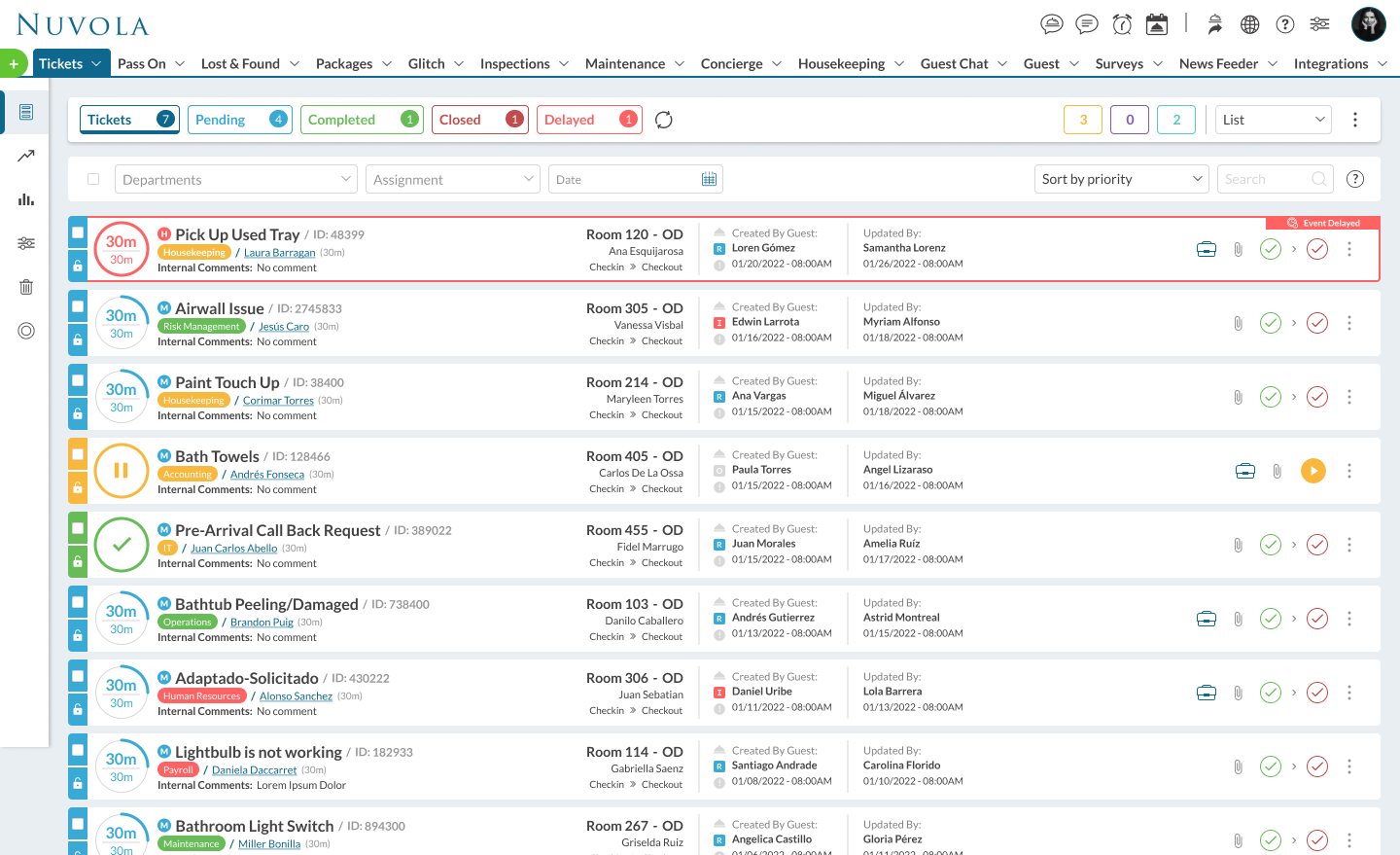
Task: Click the alarm clock icon in header
Action: coord(1122,24)
